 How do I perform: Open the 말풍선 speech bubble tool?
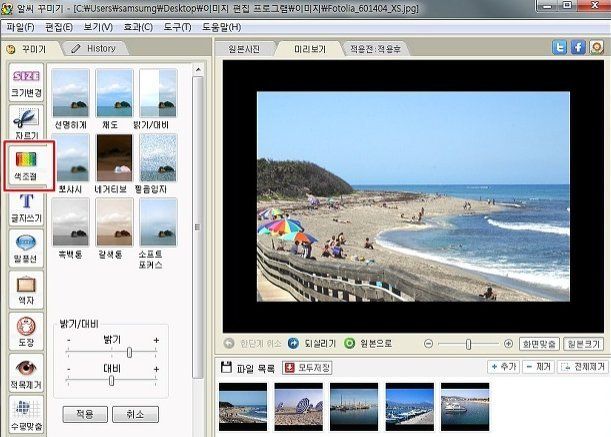(x=26, y=248)
